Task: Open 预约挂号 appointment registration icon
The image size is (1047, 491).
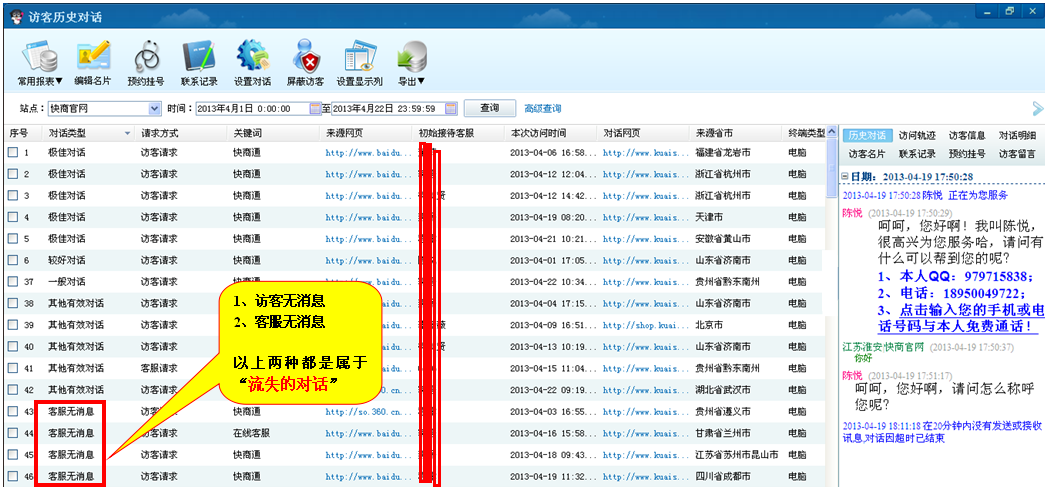Action: (x=146, y=56)
